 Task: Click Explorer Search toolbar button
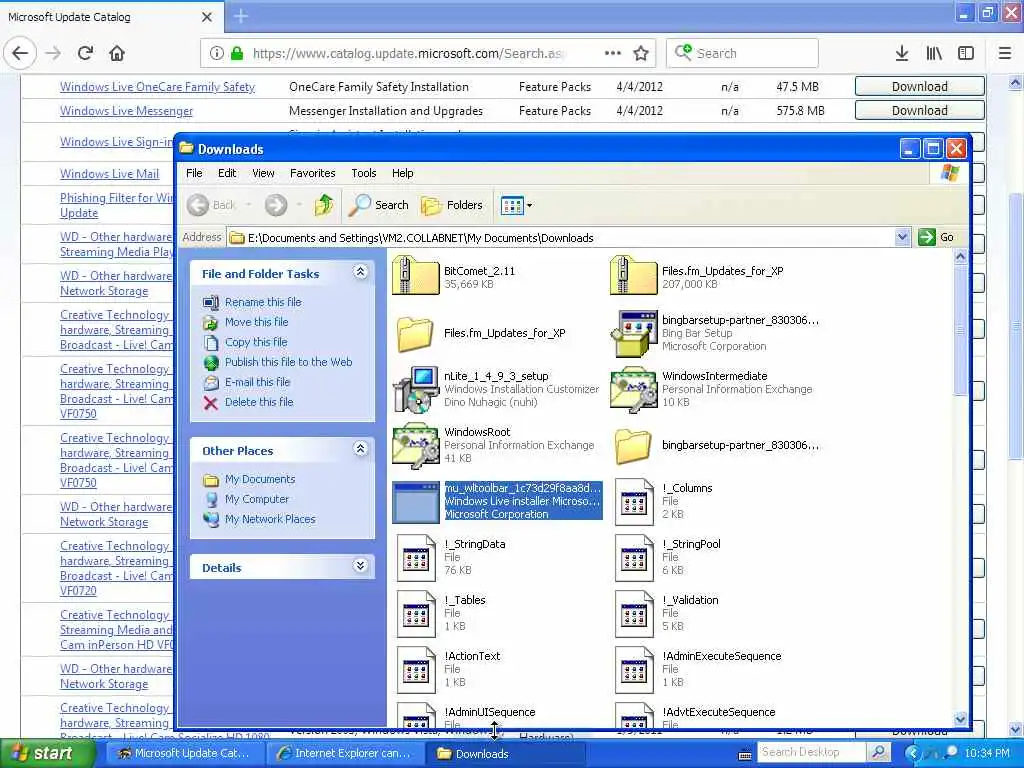tap(378, 205)
